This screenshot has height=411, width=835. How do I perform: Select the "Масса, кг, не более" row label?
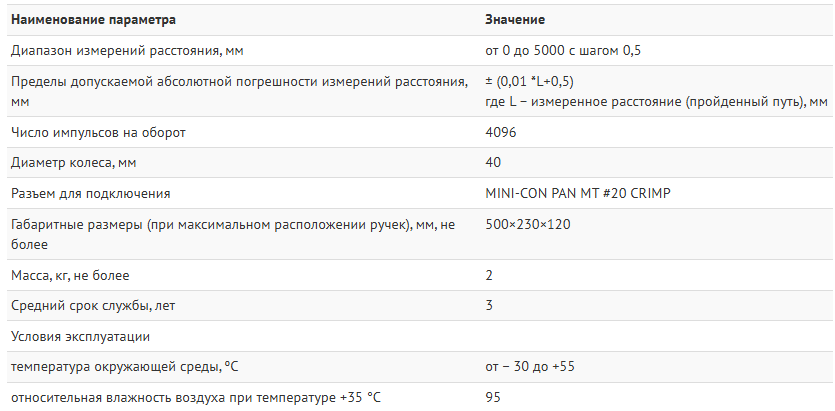pyautogui.click(x=70, y=274)
